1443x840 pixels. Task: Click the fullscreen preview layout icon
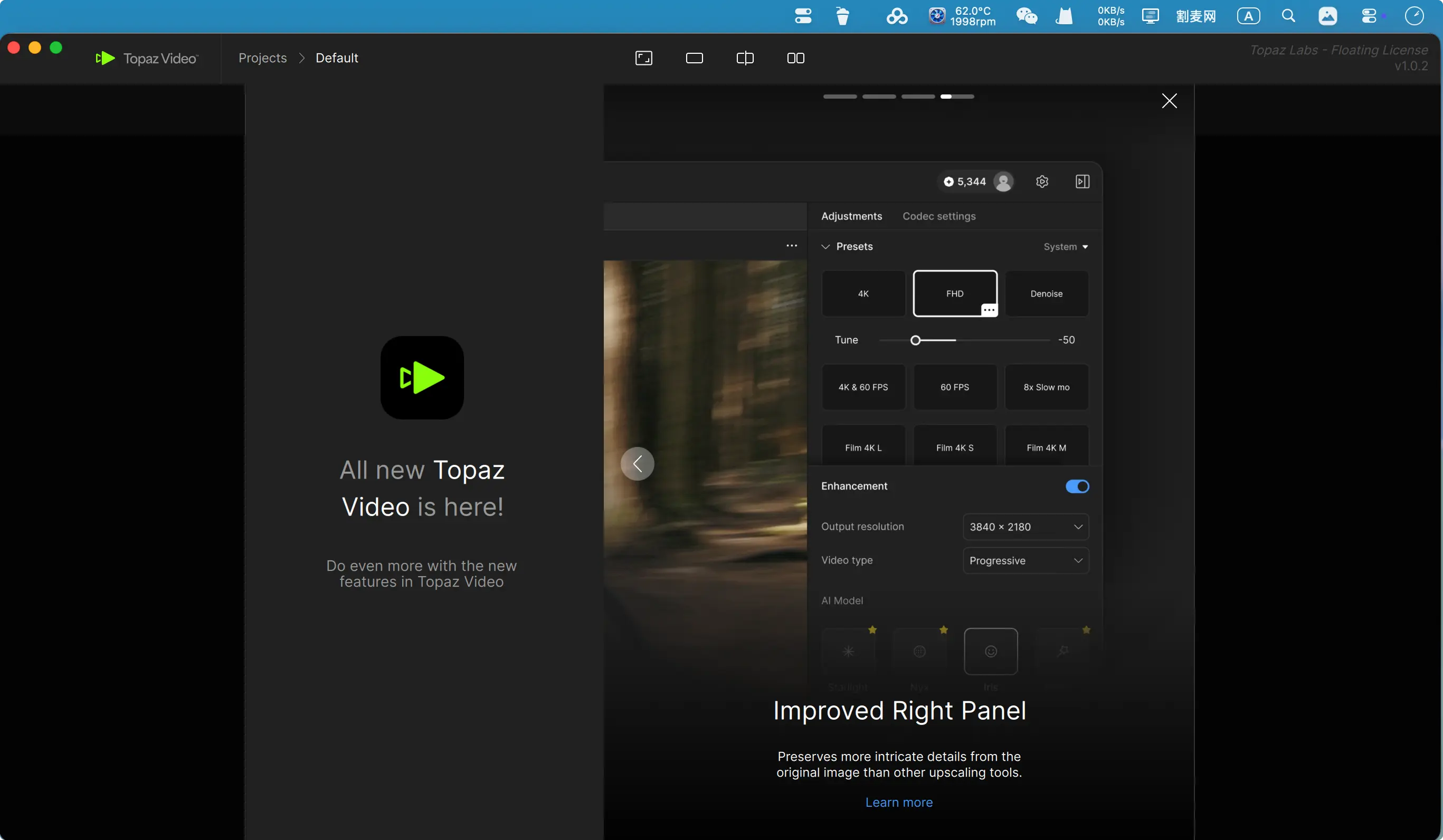click(x=643, y=58)
